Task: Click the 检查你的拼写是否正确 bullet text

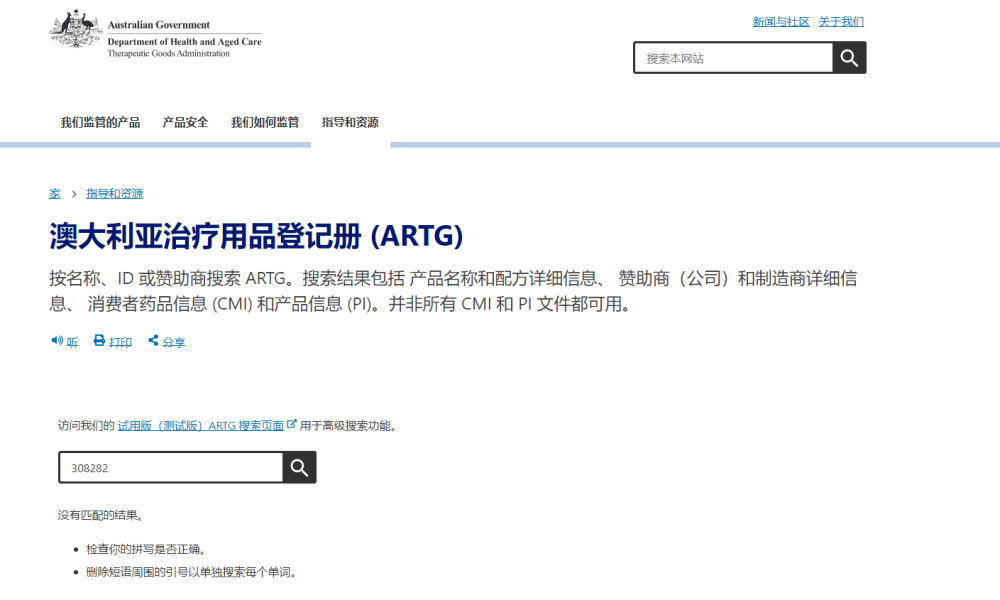Action: [x=146, y=549]
